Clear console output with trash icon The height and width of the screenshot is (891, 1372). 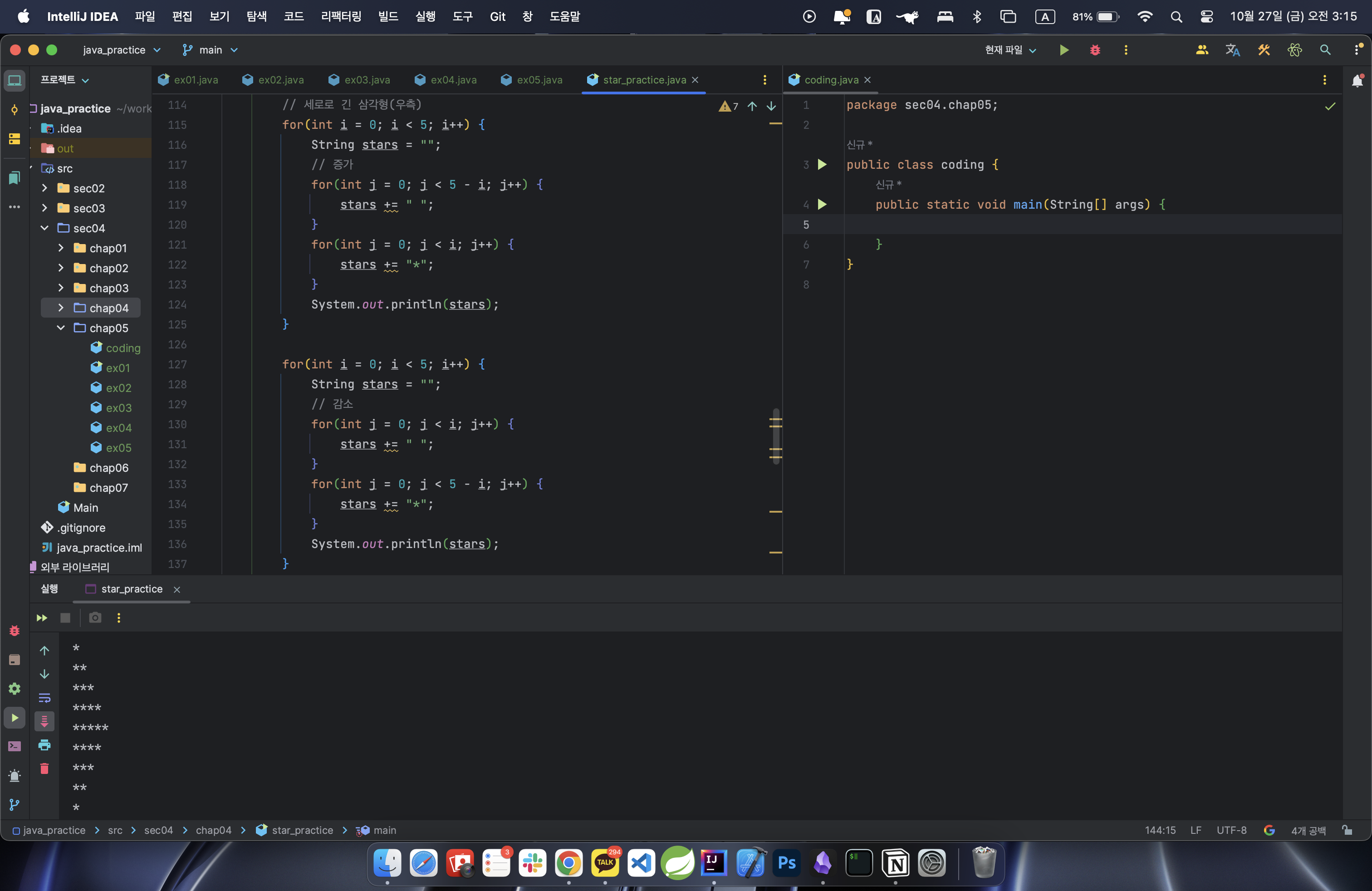tap(44, 768)
